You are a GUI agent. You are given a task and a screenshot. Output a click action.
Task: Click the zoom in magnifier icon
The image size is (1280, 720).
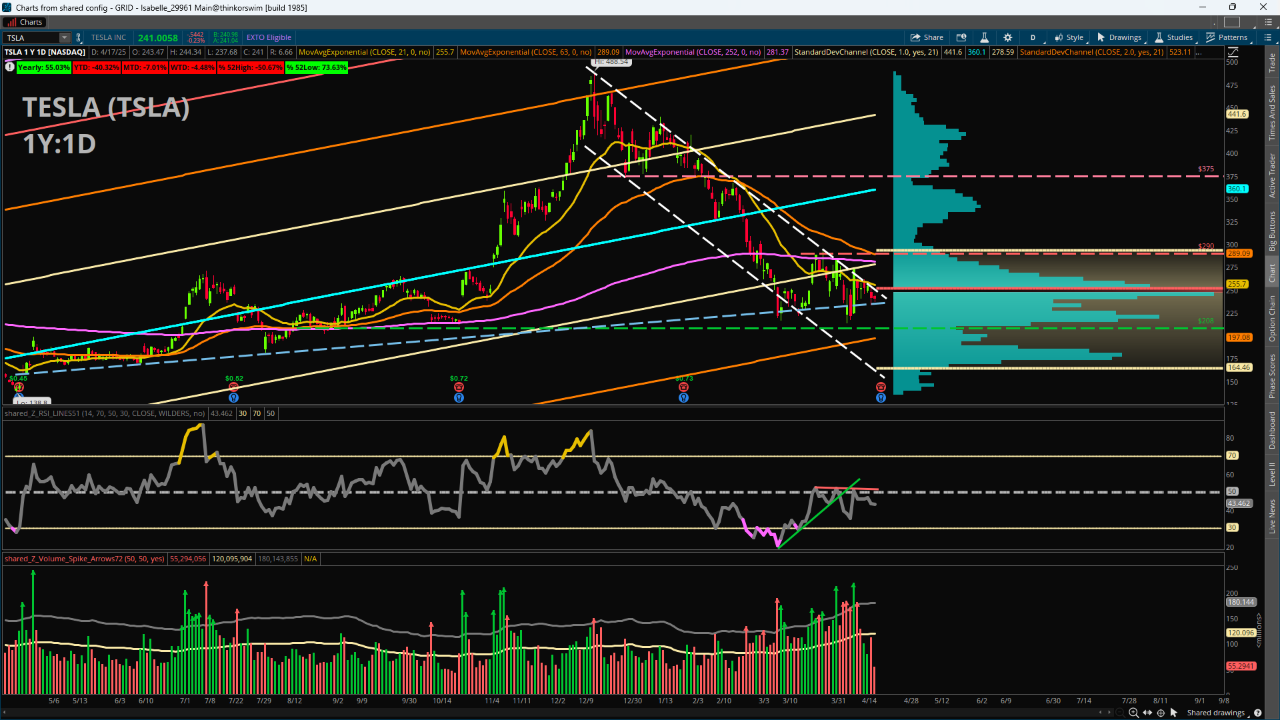pos(1133,713)
